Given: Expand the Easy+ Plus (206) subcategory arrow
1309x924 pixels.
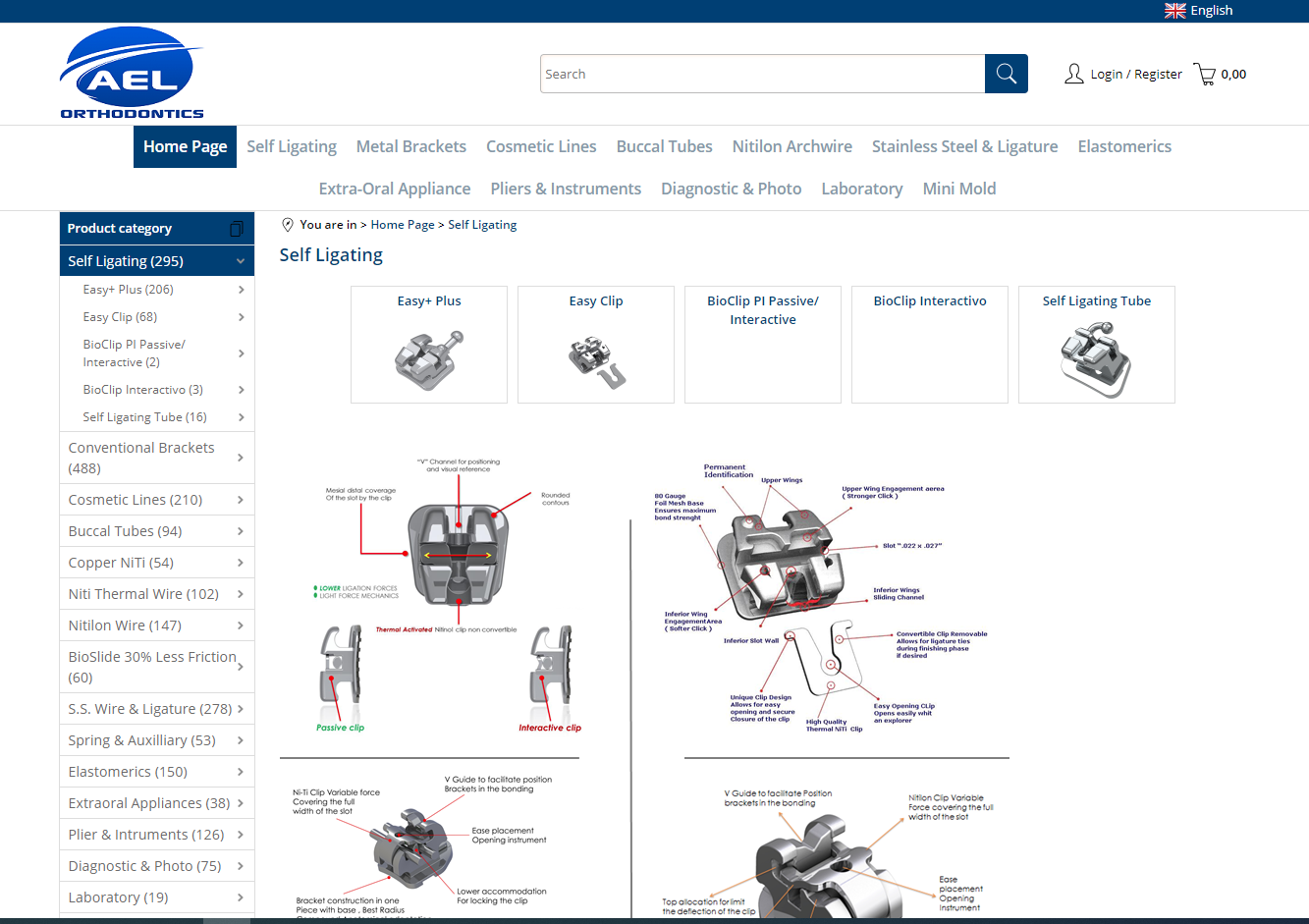Looking at the screenshot, I should (x=242, y=290).
